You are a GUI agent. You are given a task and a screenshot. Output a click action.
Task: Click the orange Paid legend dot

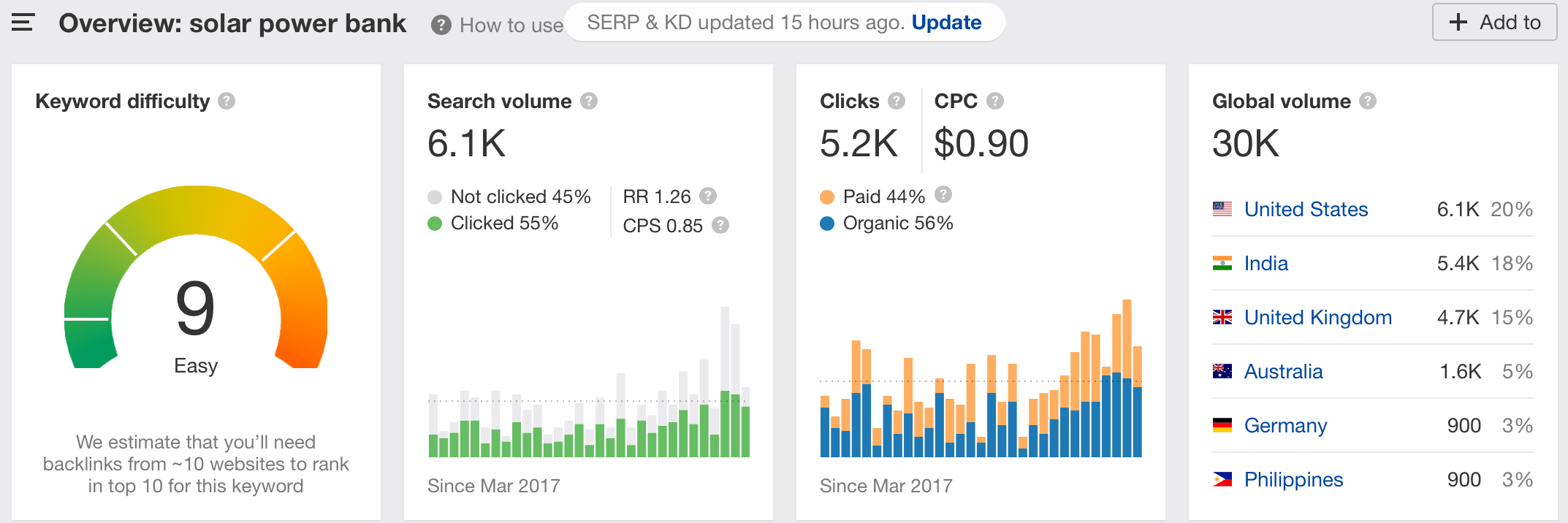827,196
